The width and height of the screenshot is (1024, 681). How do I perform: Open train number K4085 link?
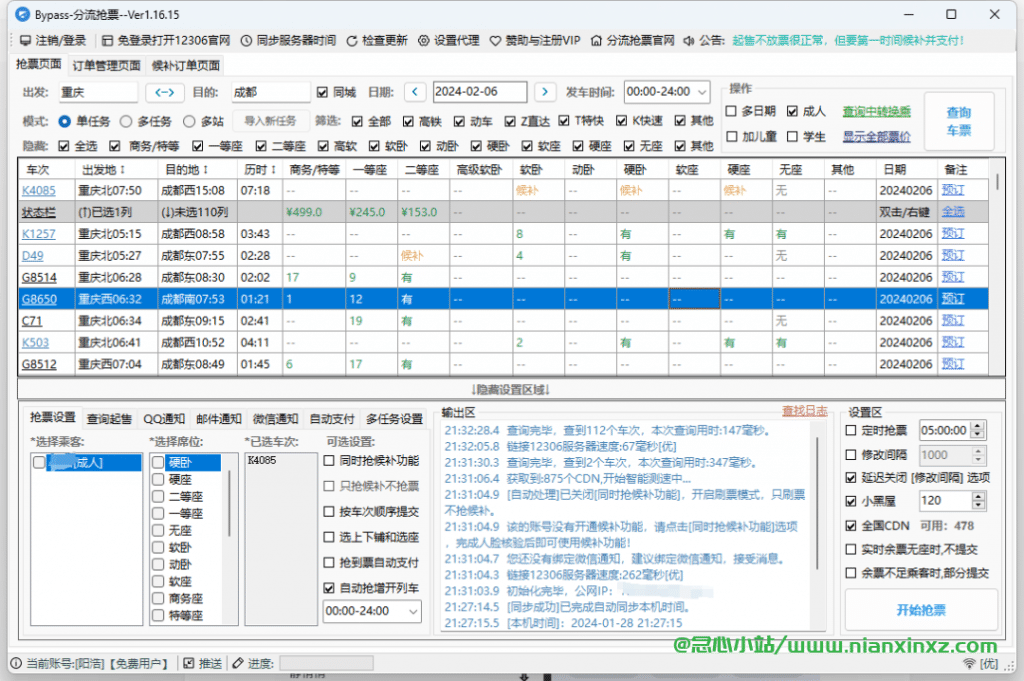[39, 191]
